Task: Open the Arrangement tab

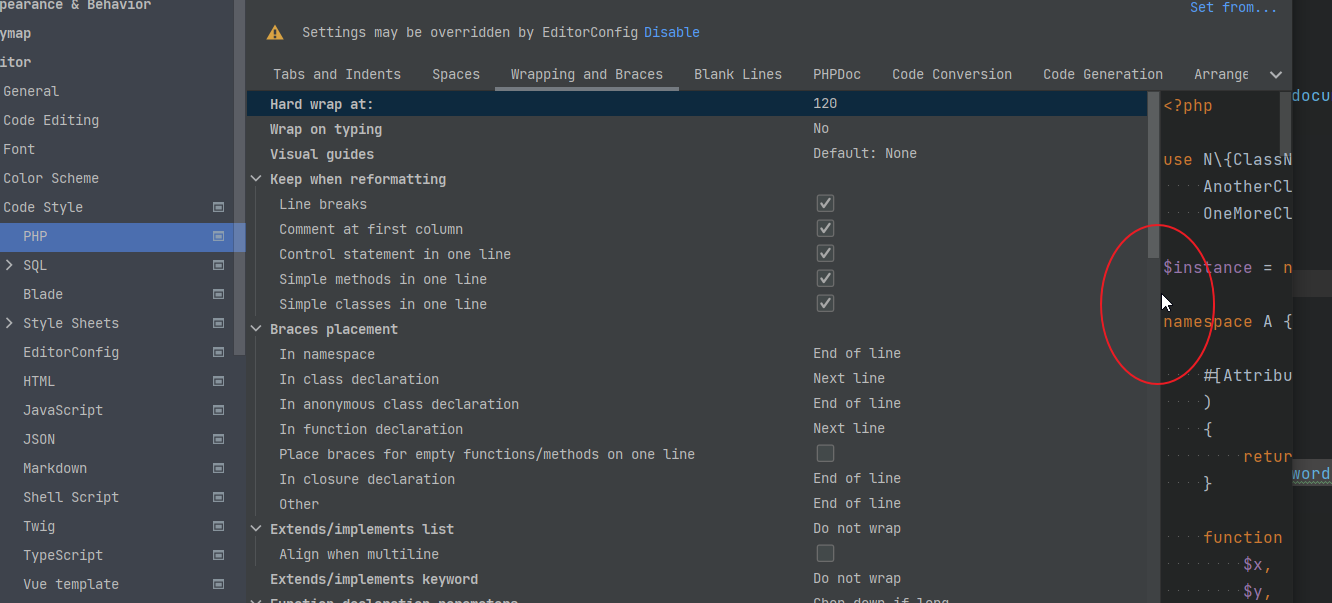Action: (1221, 74)
